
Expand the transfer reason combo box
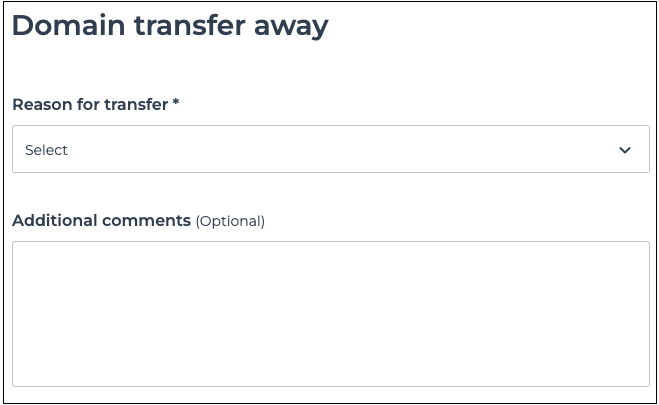point(330,150)
